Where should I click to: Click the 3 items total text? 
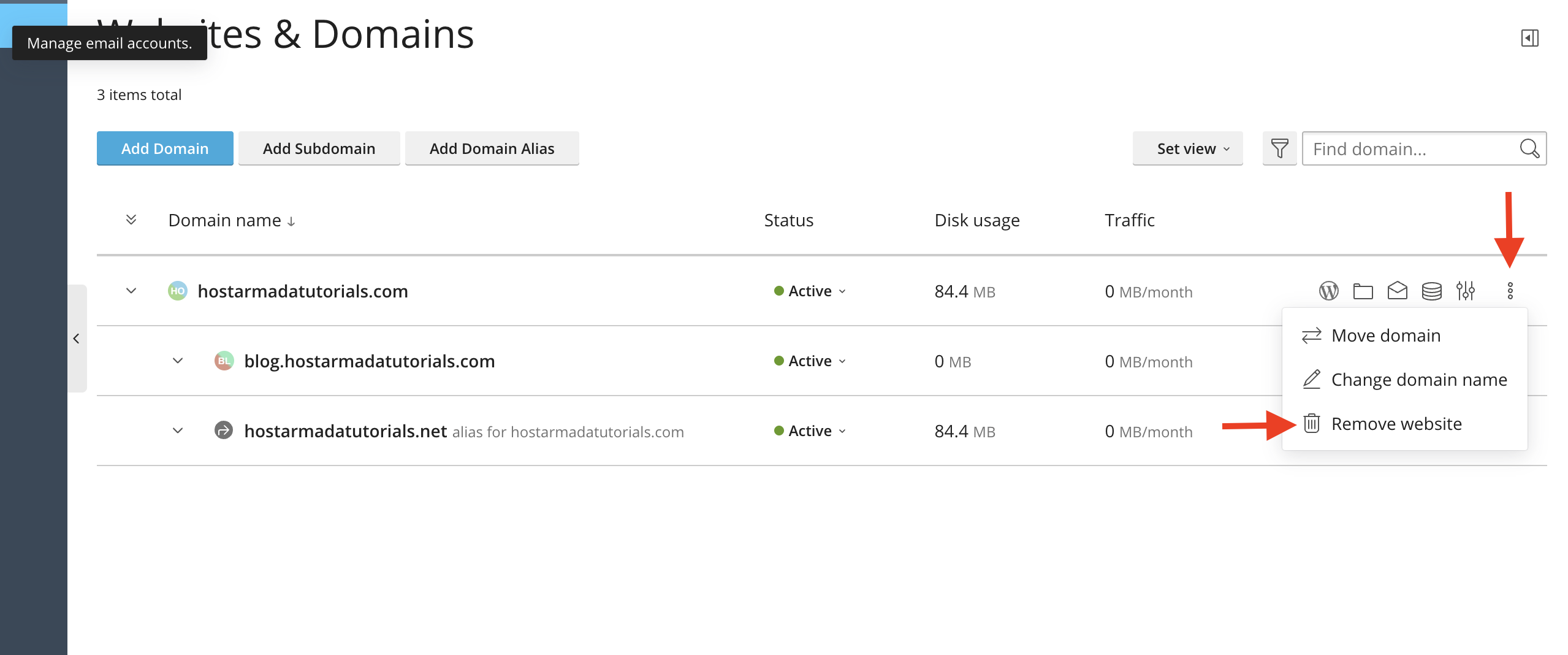coord(139,95)
